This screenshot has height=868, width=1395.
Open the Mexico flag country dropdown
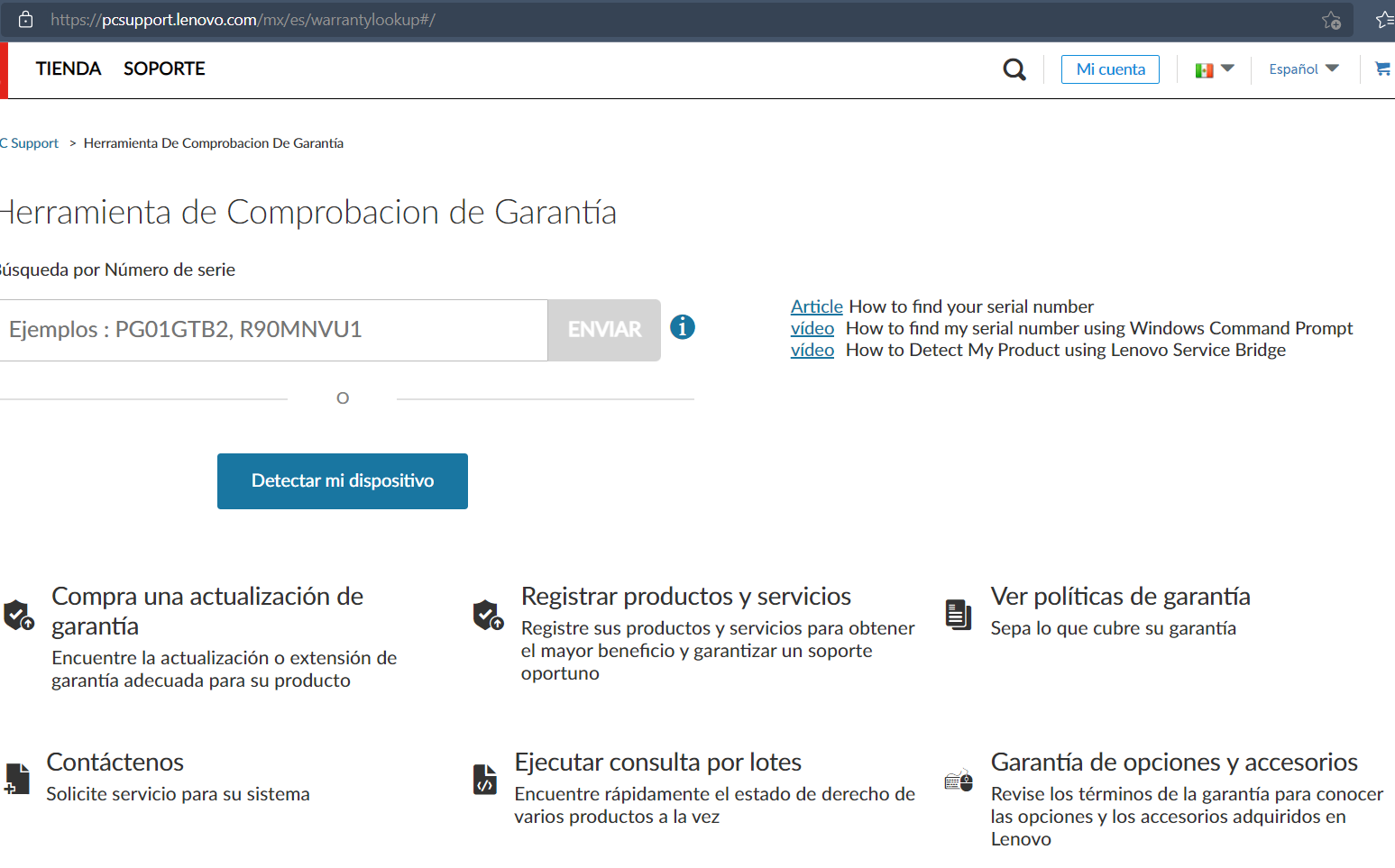pyautogui.click(x=1215, y=69)
